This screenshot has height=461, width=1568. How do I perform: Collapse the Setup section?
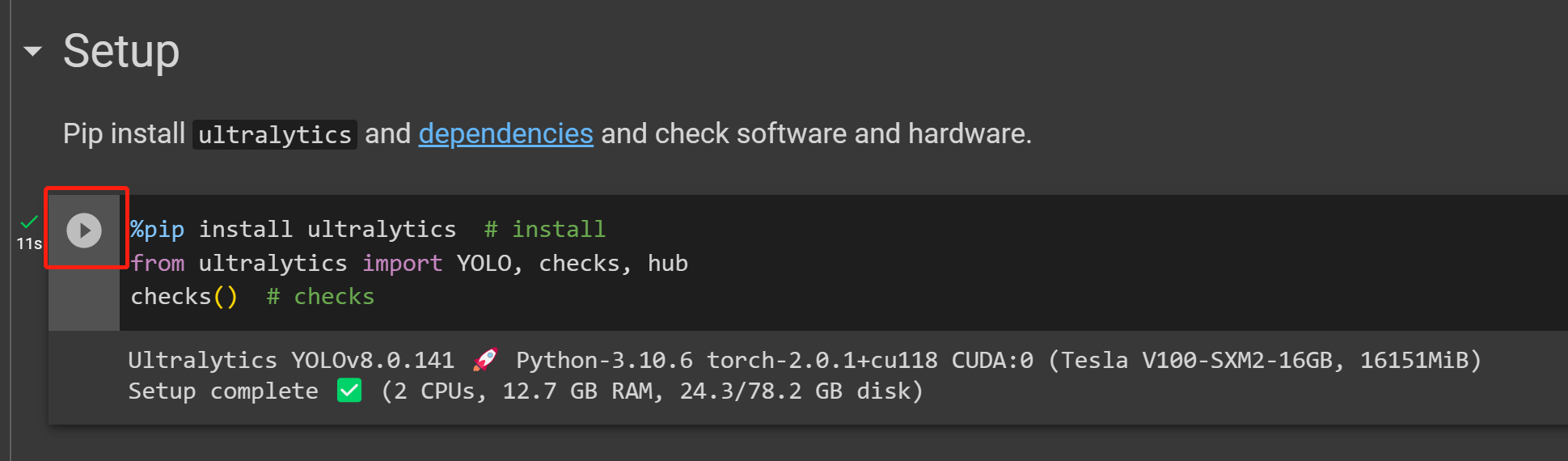pyautogui.click(x=32, y=52)
